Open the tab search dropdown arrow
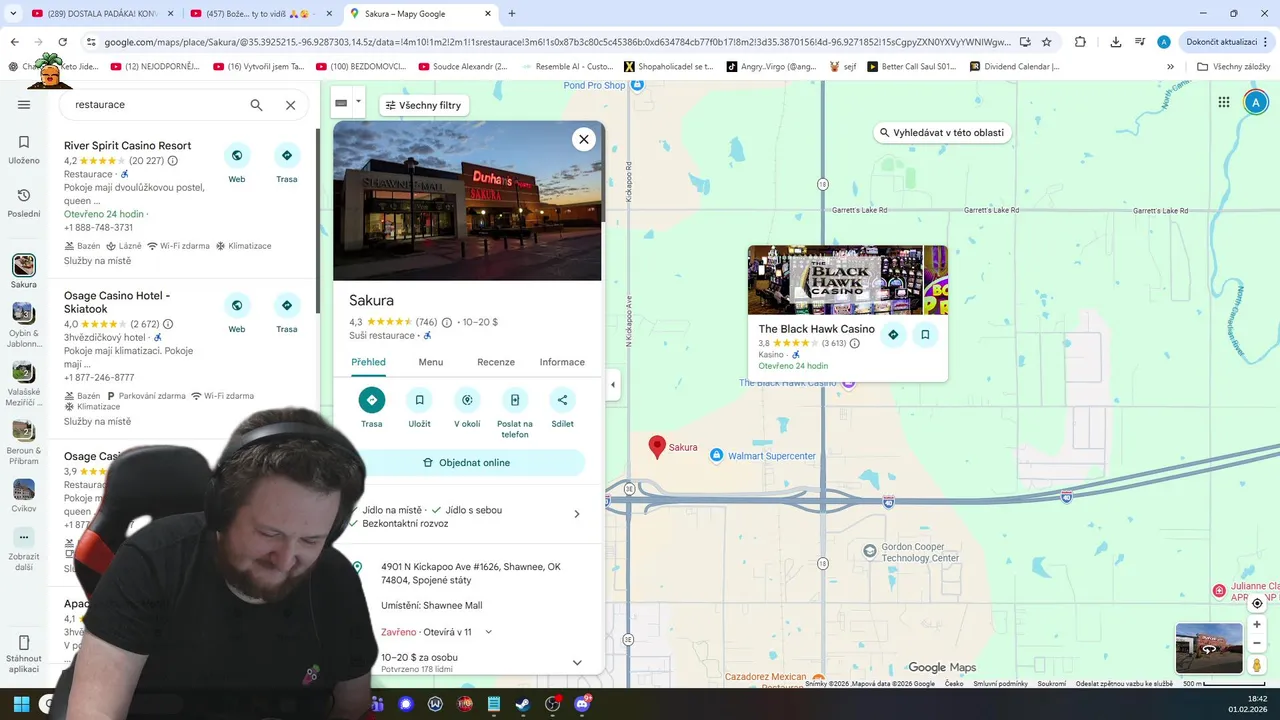Screen dimensions: 1280x720 (x=13, y=14)
